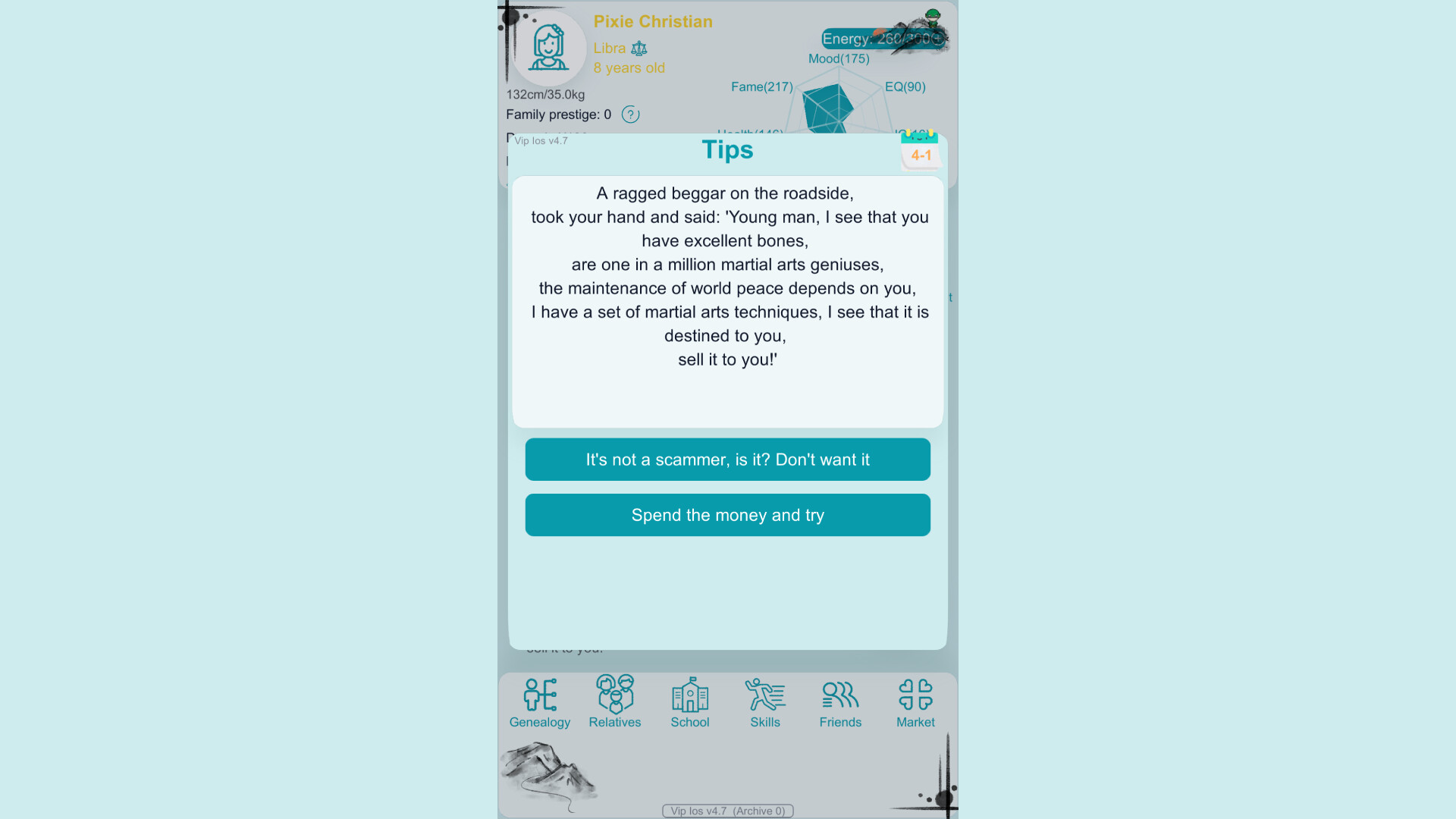The width and height of the screenshot is (1456, 819).
Task: Tap the family prestige help icon
Action: [x=629, y=114]
